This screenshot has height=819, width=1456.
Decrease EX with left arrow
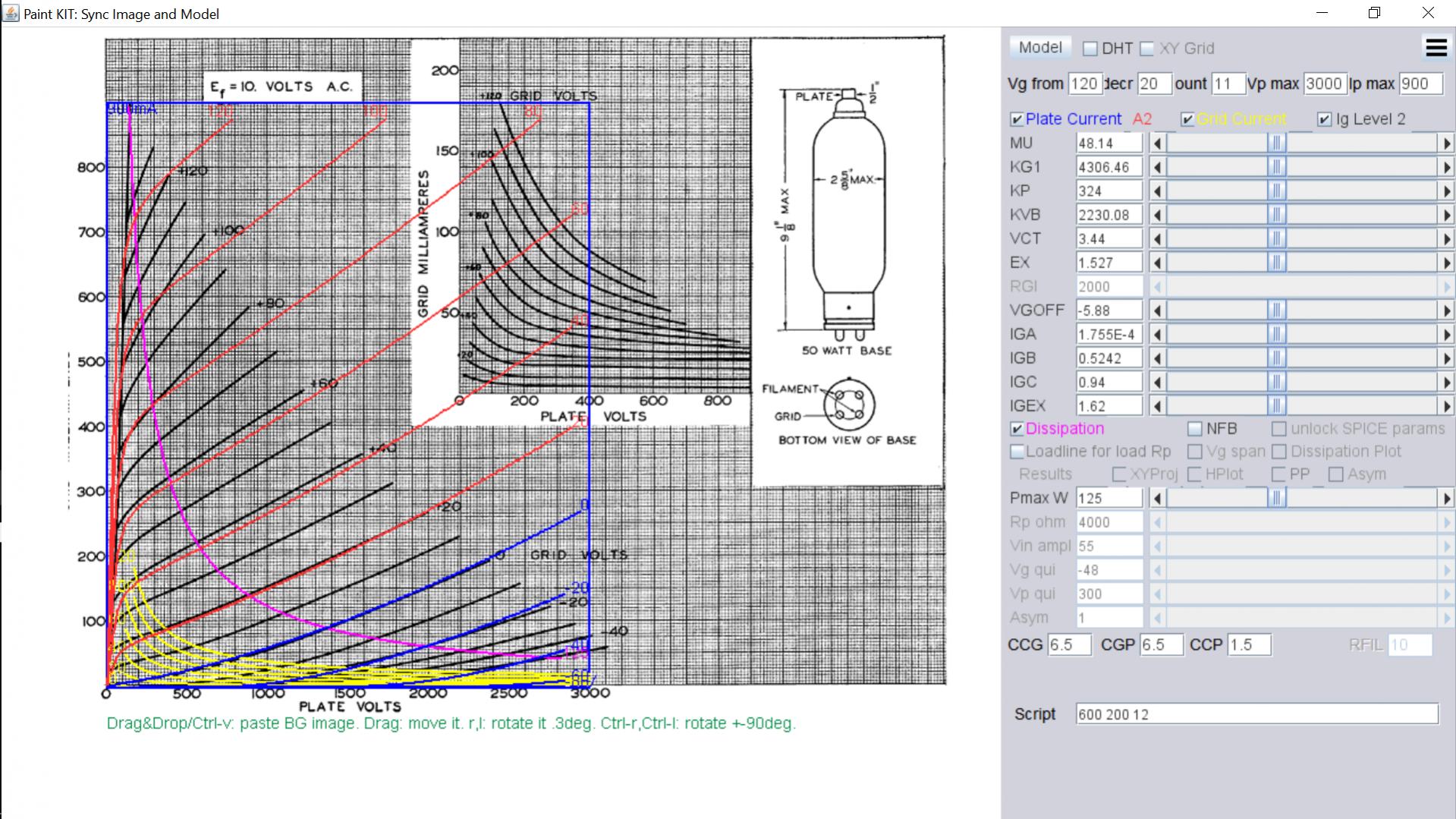[x=1157, y=263]
